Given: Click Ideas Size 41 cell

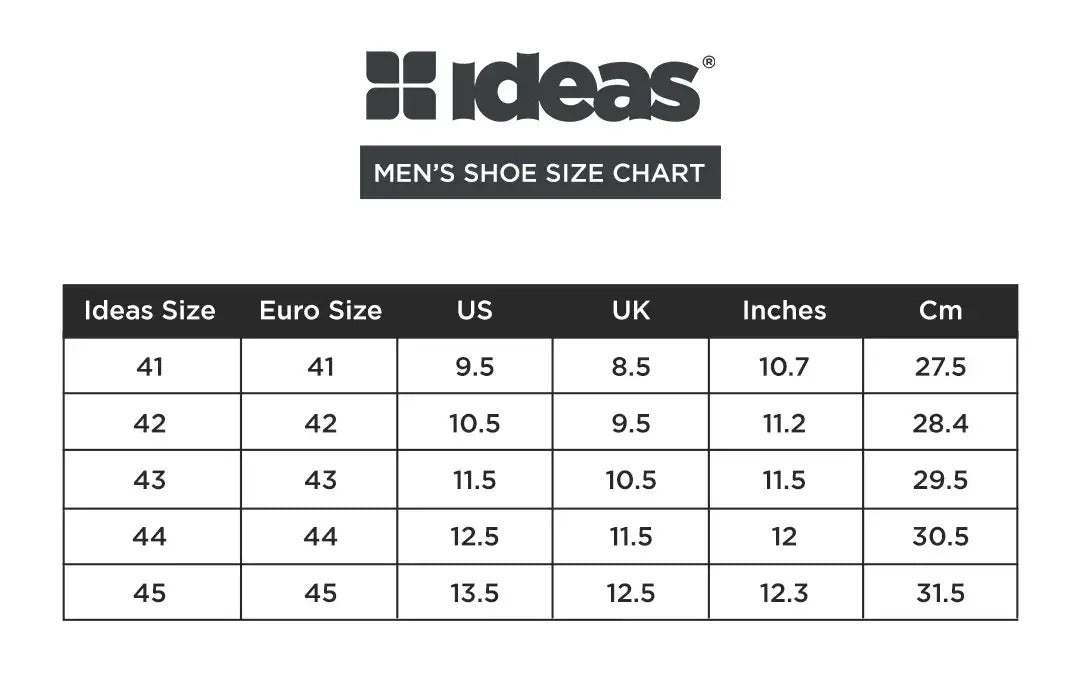Looking at the screenshot, I should pyautogui.click(x=150, y=367).
